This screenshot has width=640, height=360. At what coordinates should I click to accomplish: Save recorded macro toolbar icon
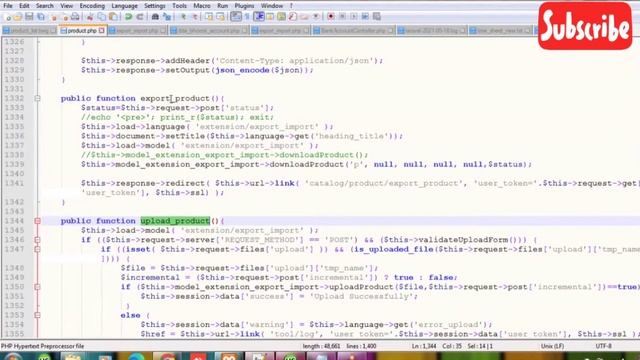coord(376,17)
